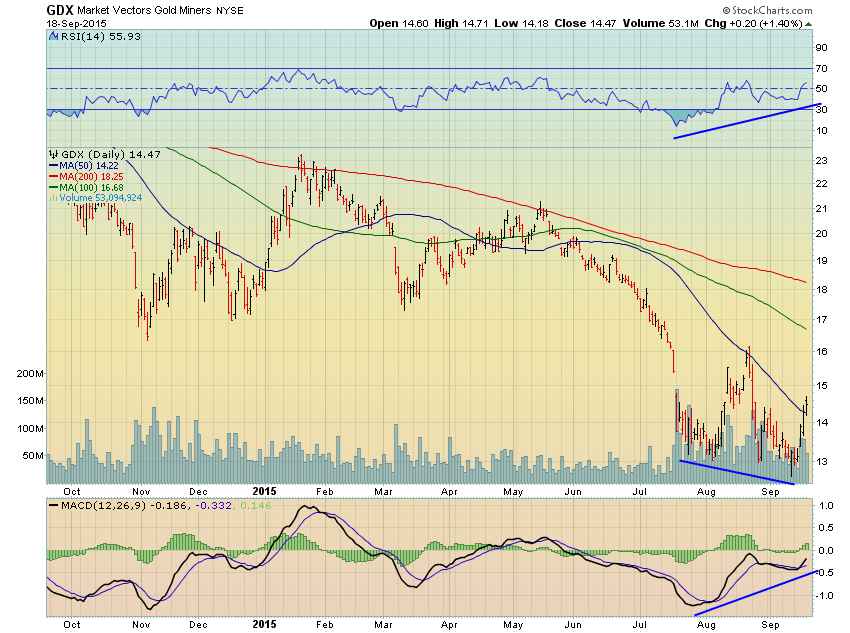The height and width of the screenshot is (633, 850).
Task: Click the 21 price axis label
Action: click(821, 209)
